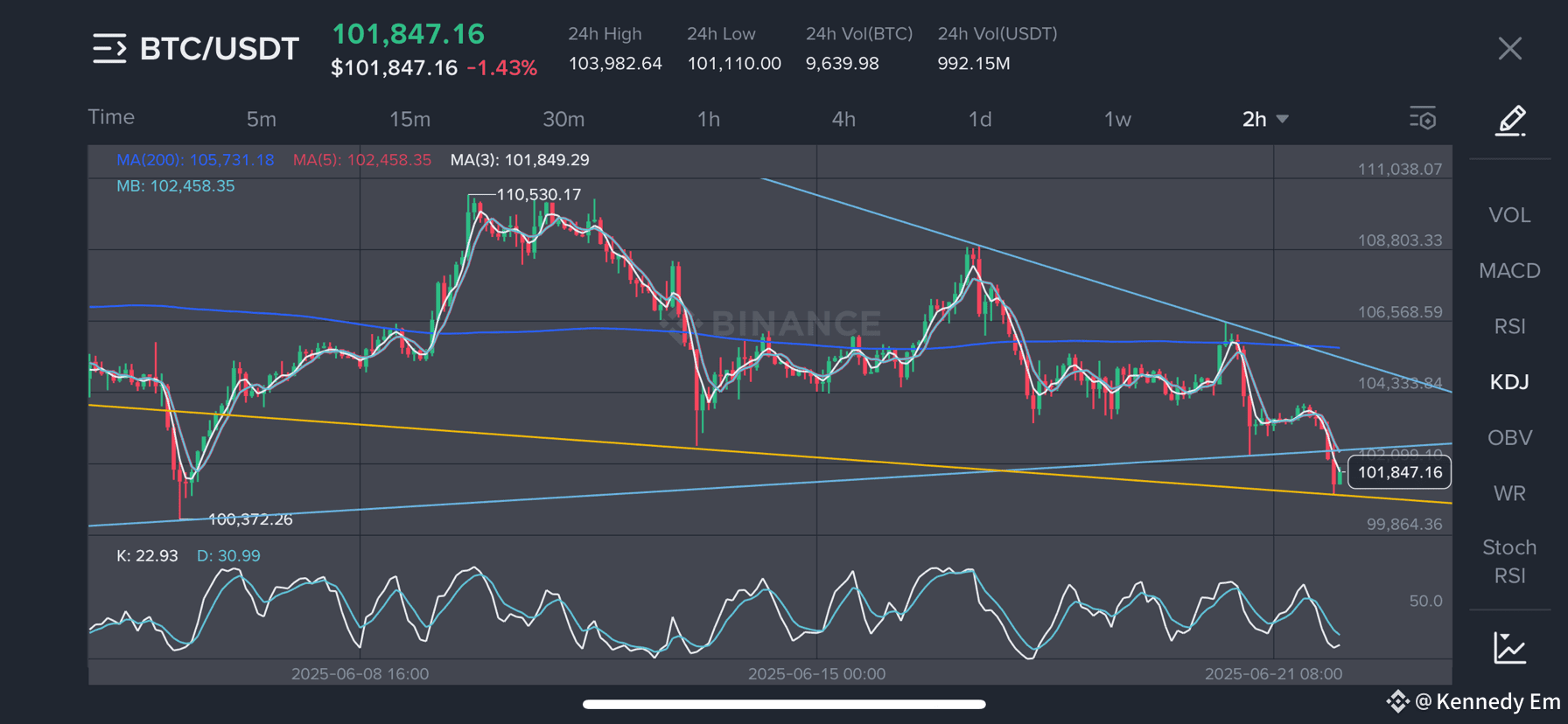Screen dimensions: 1568x724
Task: Close the full-screen chart view
Action: point(1509,49)
